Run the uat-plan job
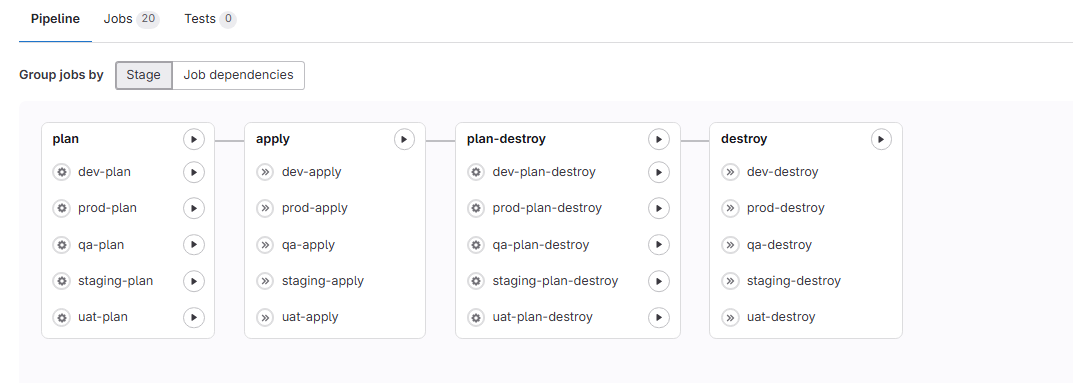 (x=194, y=317)
